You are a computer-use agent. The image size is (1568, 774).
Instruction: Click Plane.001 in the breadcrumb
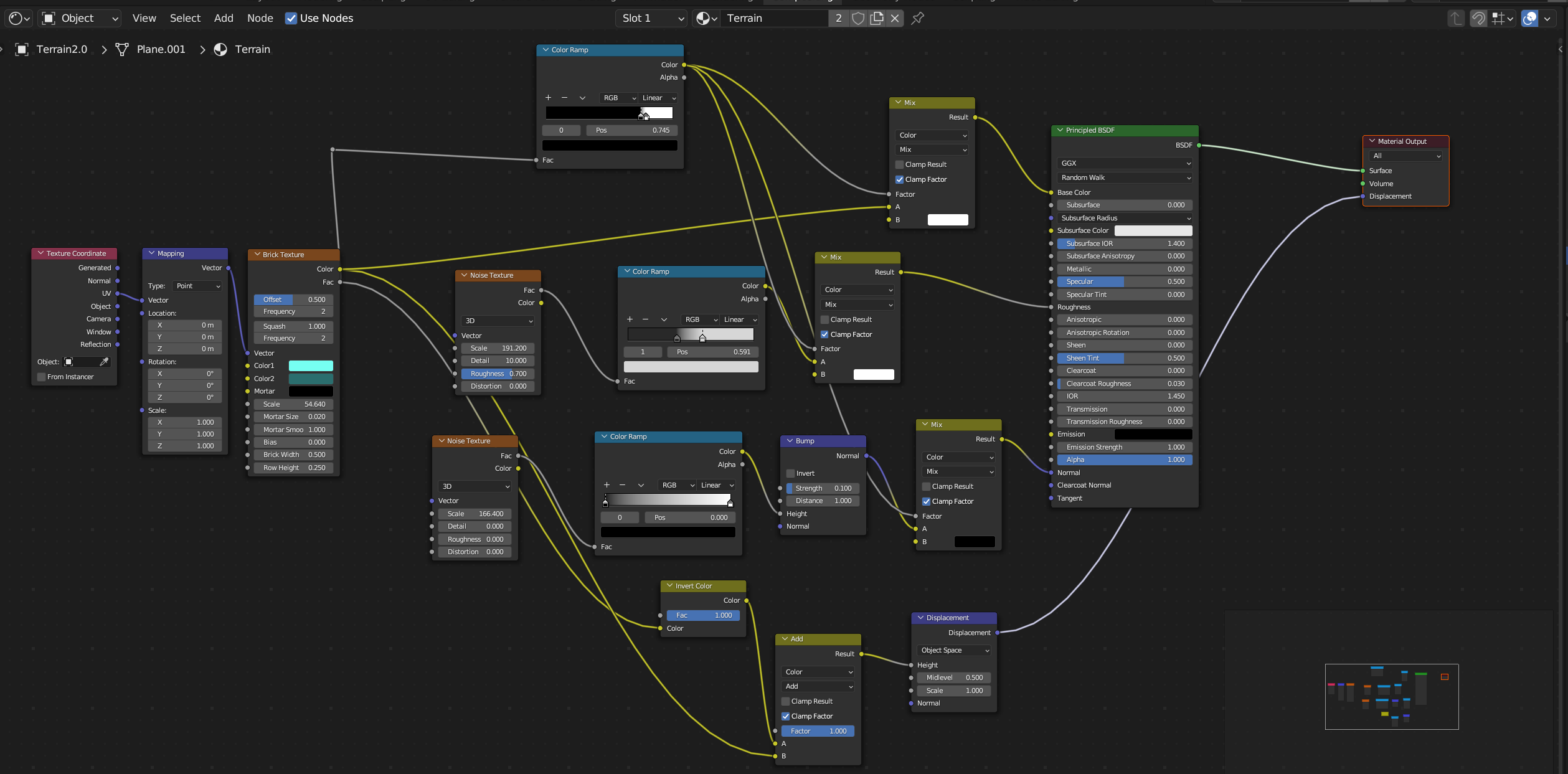pyautogui.click(x=161, y=49)
